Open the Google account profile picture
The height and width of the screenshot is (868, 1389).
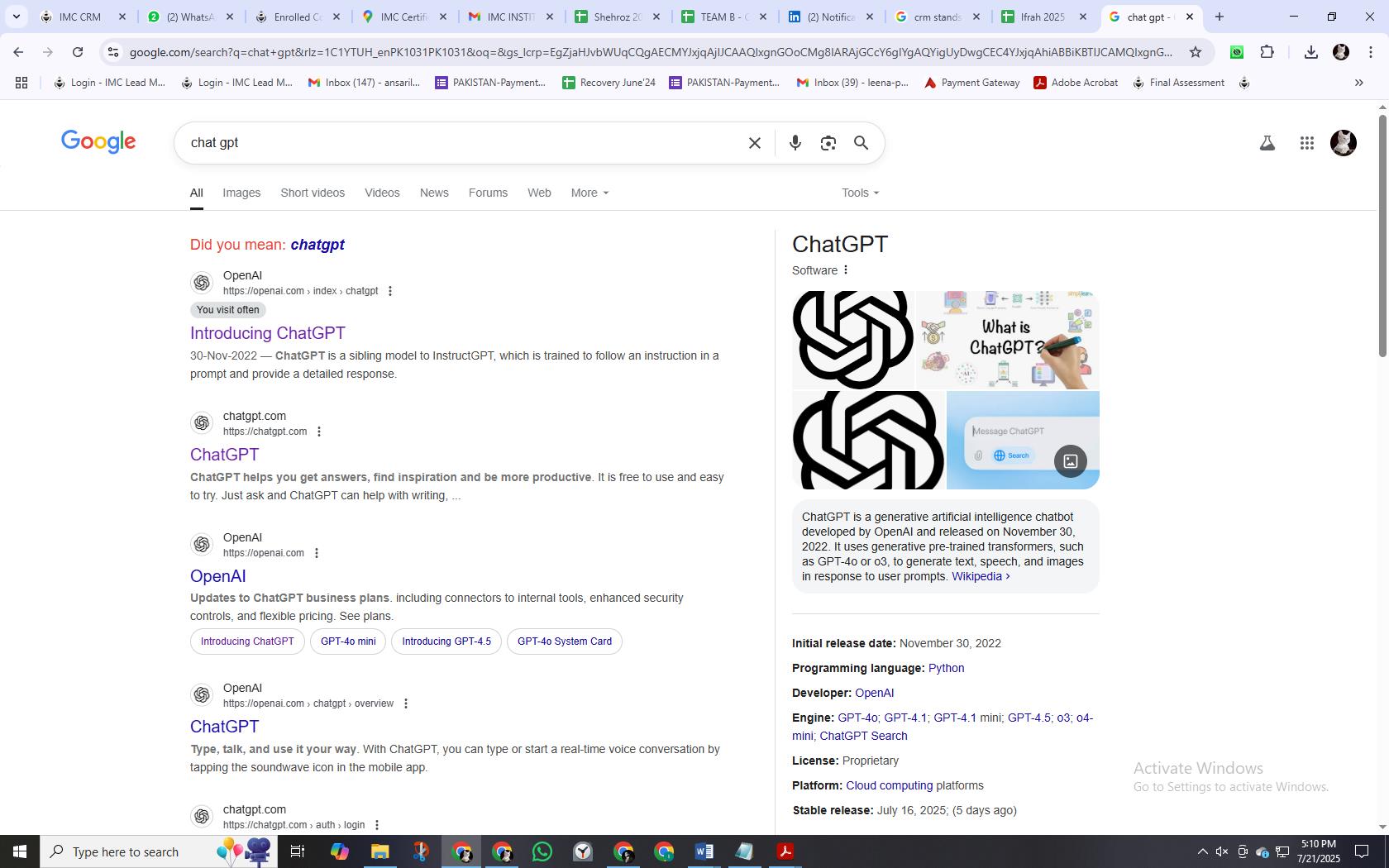1343,143
